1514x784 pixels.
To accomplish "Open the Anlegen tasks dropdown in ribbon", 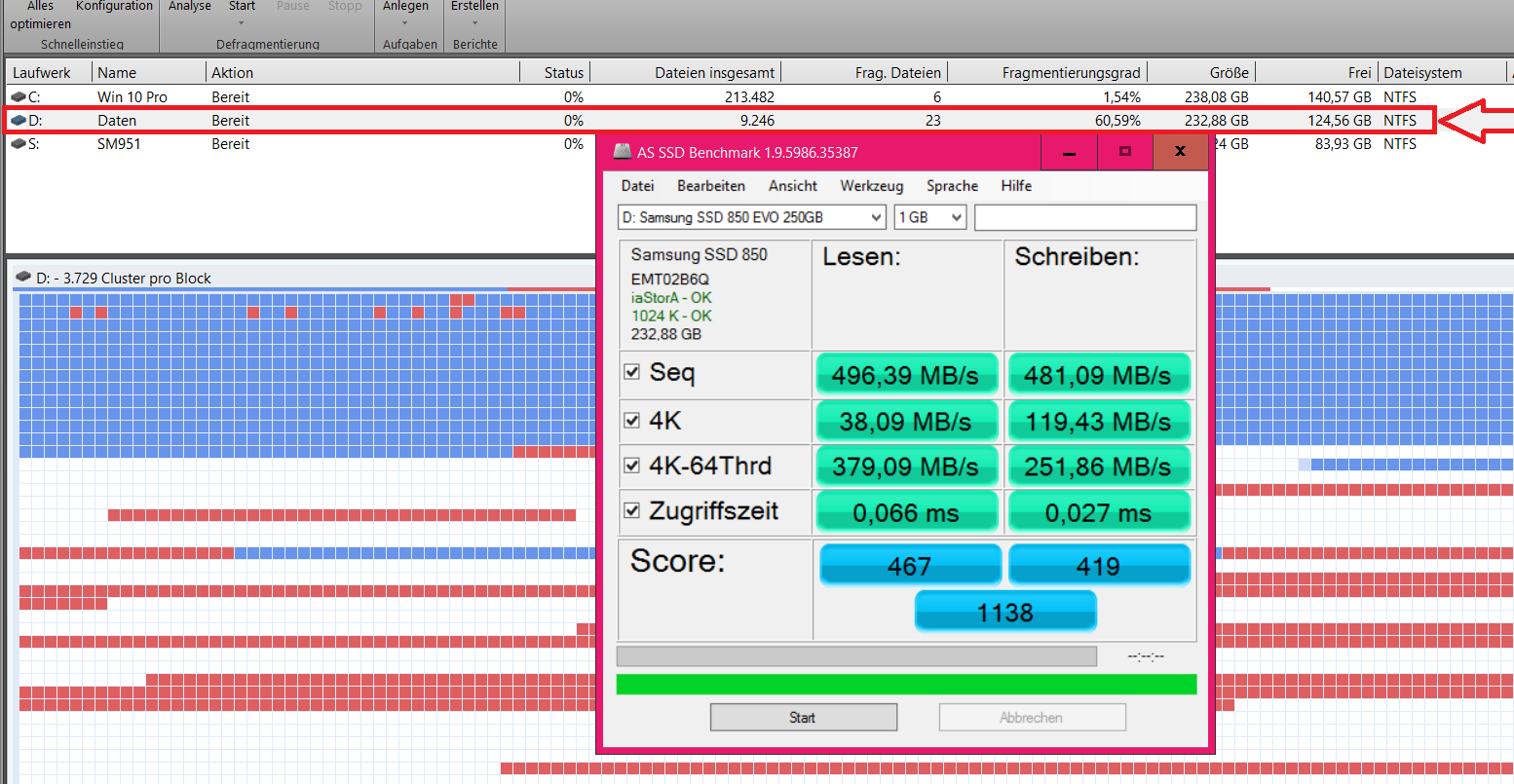I will click(405, 15).
